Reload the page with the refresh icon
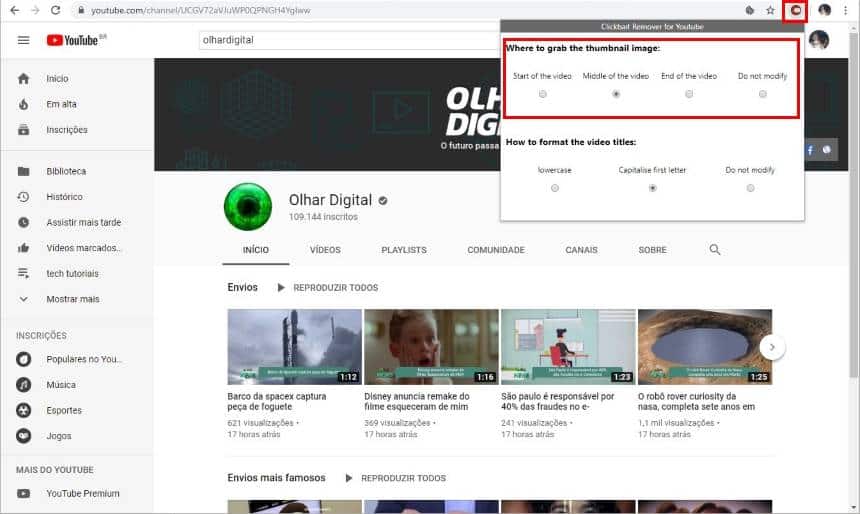Image resolution: width=860 pixels, height=514 pixels. coord(55,10)
